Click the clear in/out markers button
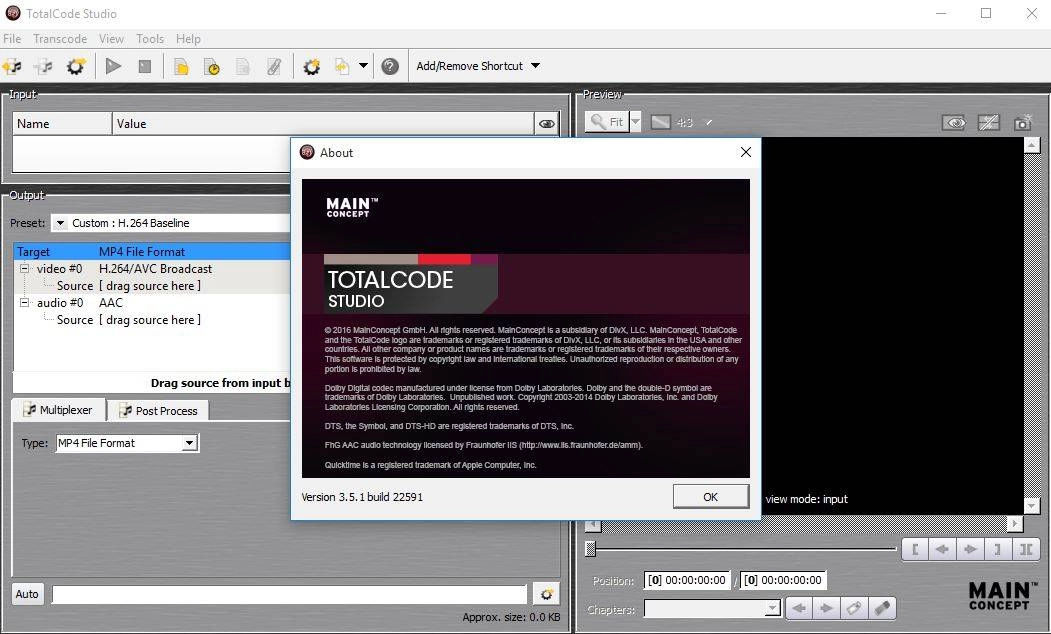 click(1026, 550)
